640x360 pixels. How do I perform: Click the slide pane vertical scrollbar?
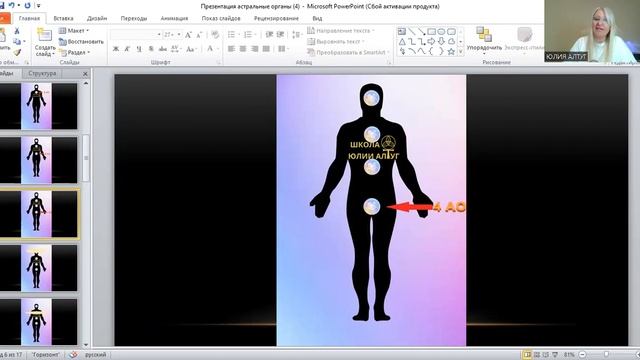point(86,158)
